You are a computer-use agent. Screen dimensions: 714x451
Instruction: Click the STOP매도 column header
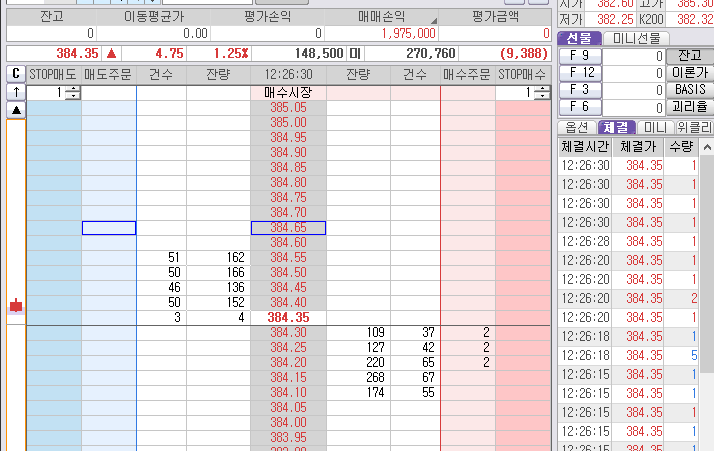click(53, 74)
